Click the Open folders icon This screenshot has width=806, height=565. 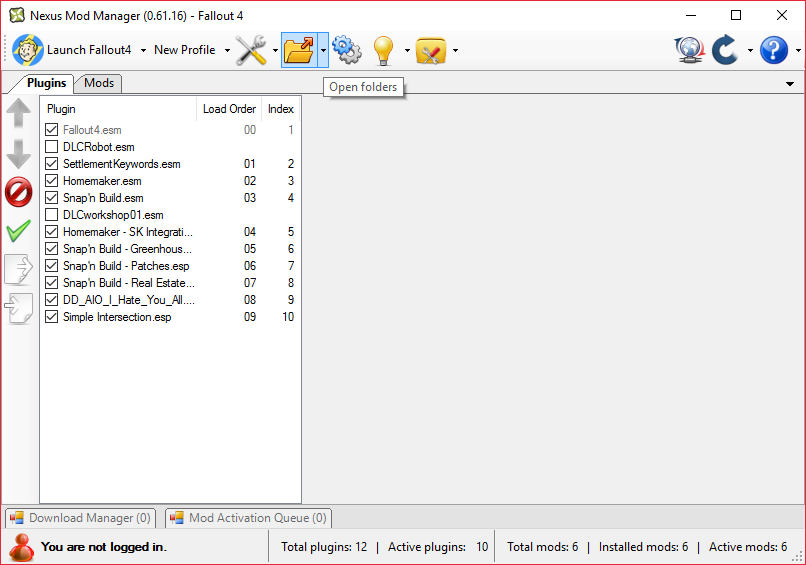tap(299, 50)
